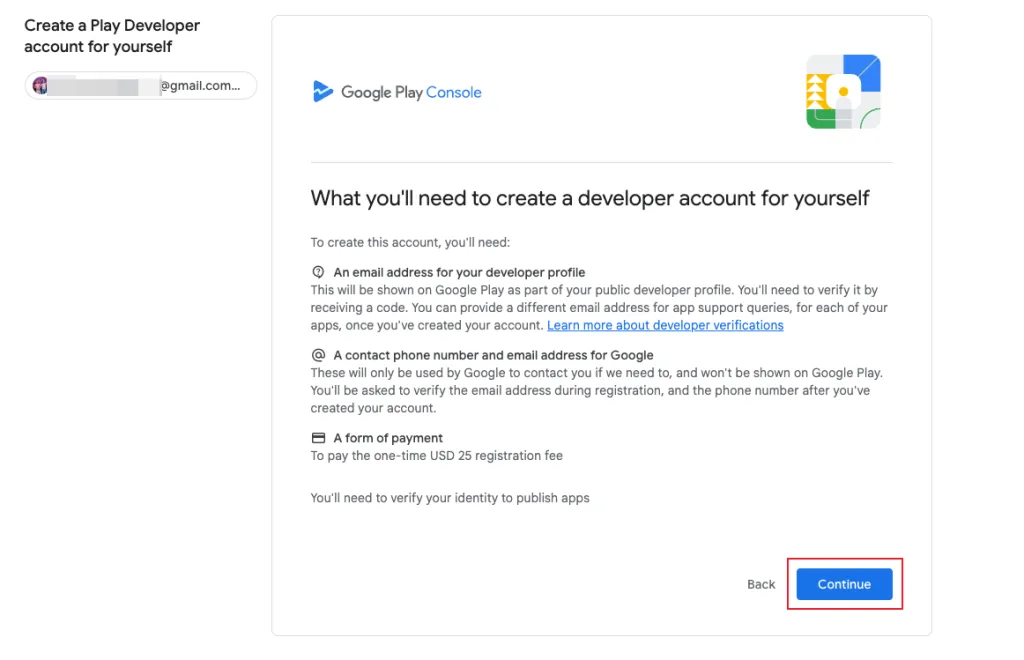Open the Learn more about developer verifications link
Screen dimensions: 1024x660
click(664, 325)
